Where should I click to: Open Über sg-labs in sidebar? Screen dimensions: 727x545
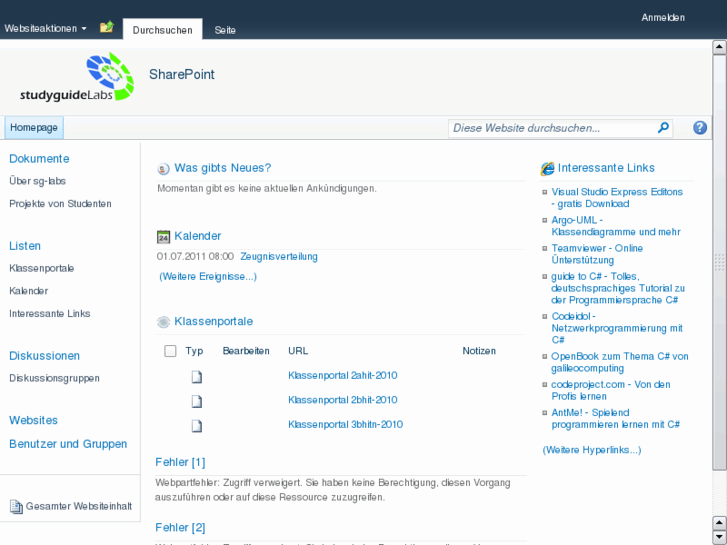(38, 181)
